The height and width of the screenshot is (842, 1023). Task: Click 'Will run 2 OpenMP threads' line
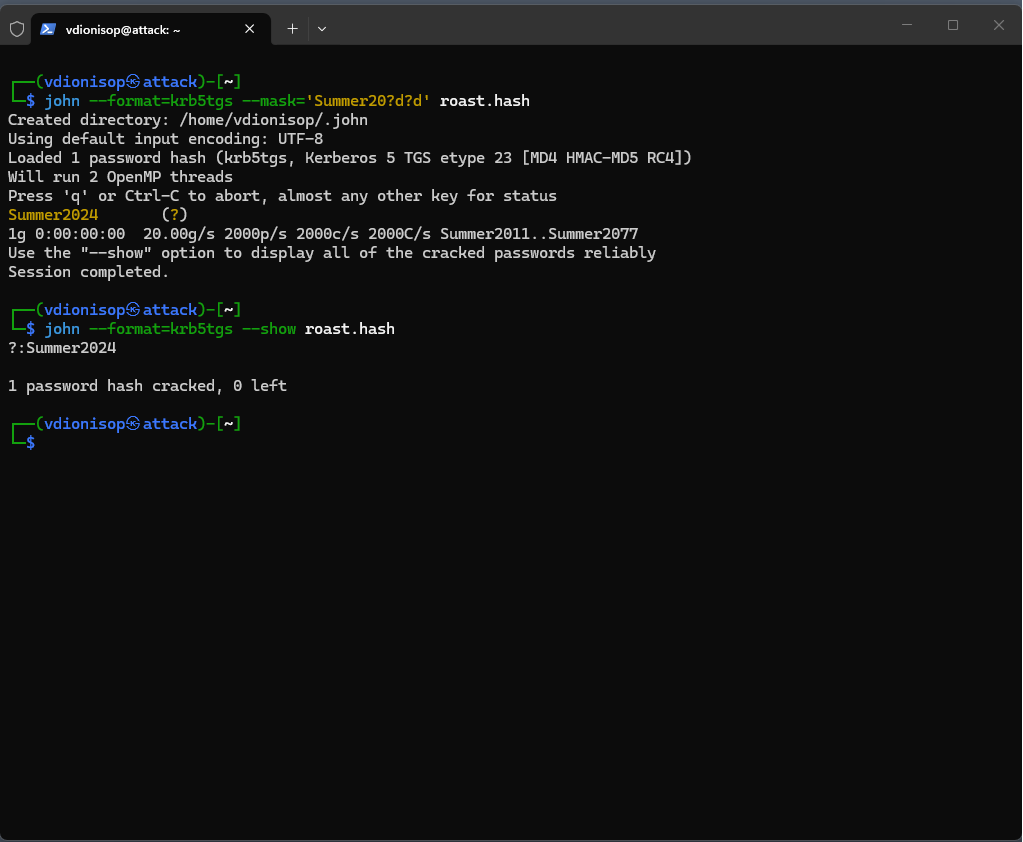pyautogui.click(x=120, y=177)
